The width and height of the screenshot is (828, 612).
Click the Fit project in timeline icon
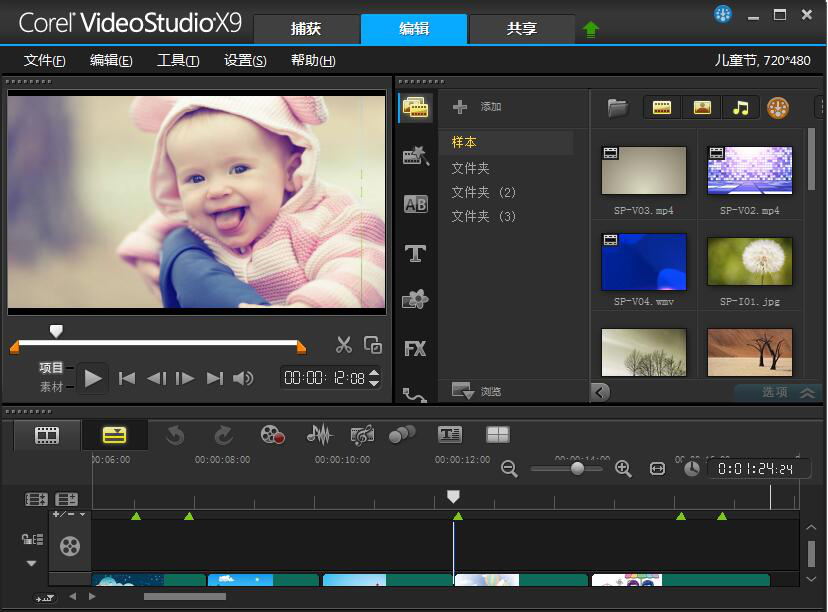(x=657, y=468)
